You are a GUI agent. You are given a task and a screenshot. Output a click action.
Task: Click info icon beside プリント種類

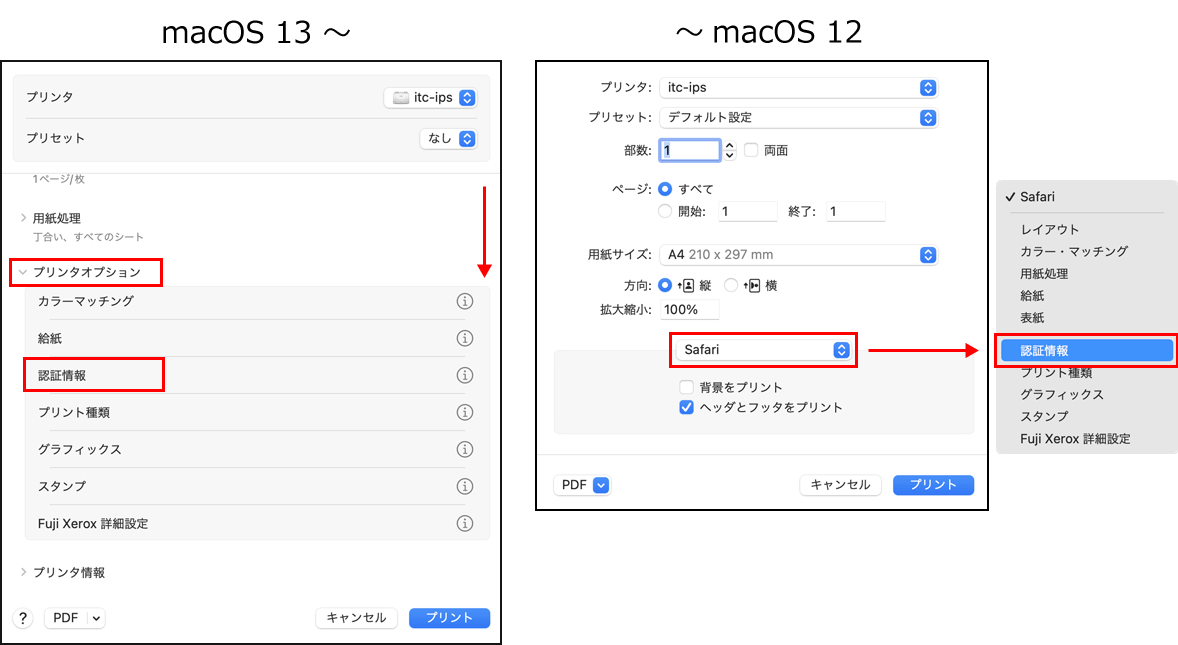pos(464,412)
